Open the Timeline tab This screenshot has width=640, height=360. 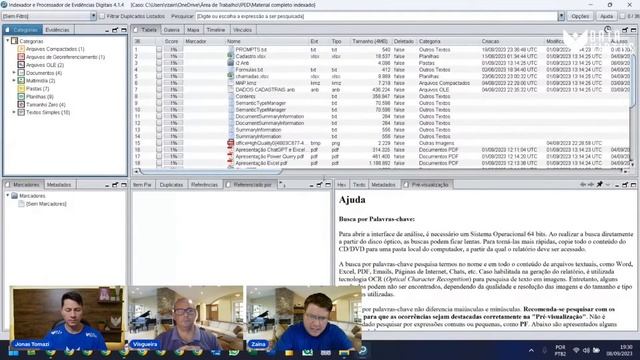pyautogui.click(x=216, y=30)
